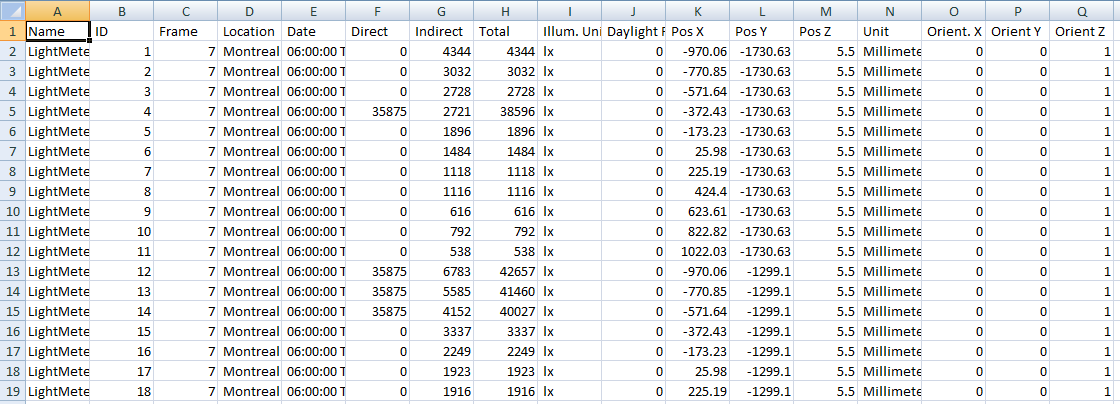Click the Name header cell A1
Screen dimensions: 1120x404
pos(57,31)
